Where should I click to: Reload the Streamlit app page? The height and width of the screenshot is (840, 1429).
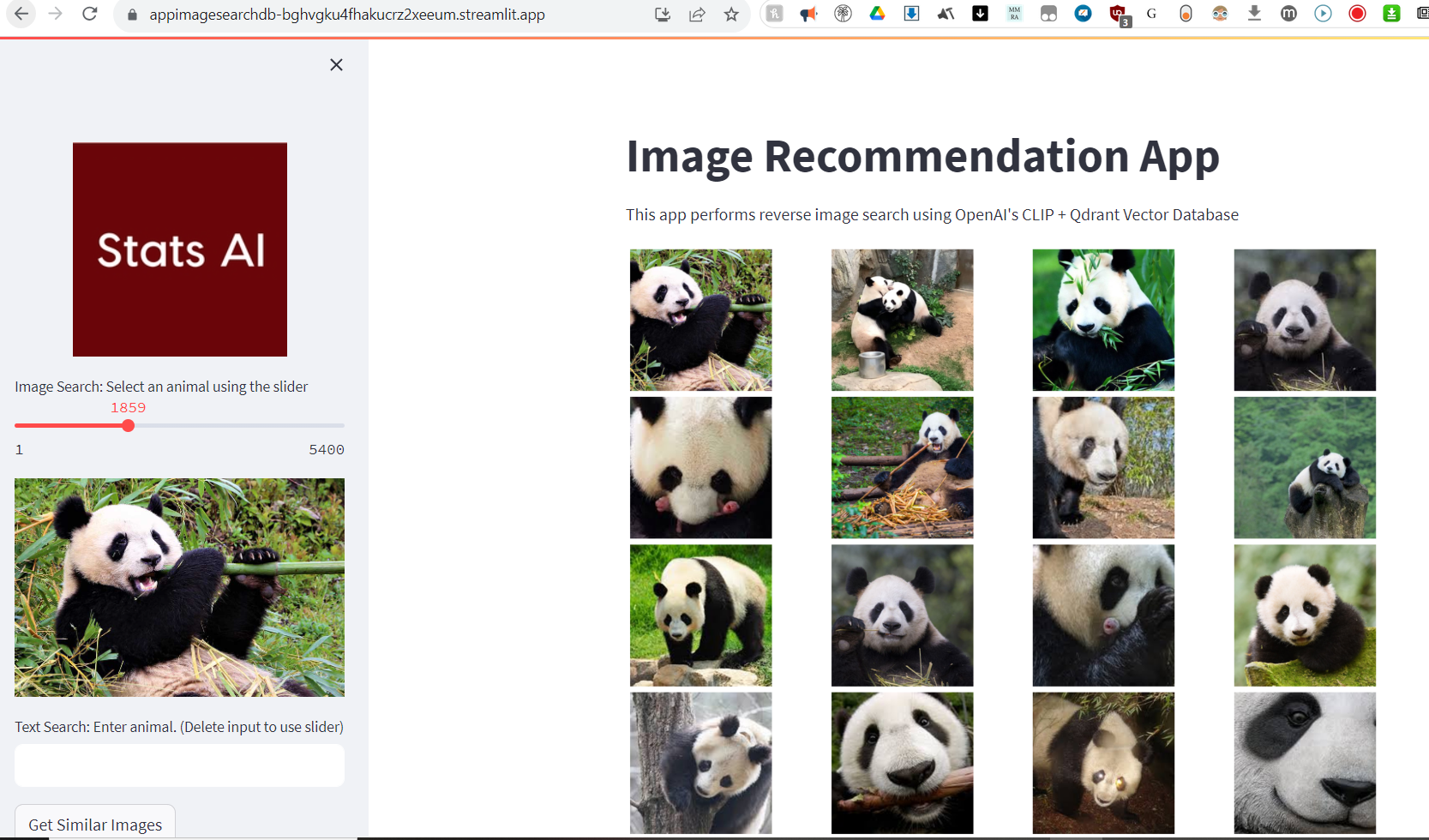(x=90, y=14)
